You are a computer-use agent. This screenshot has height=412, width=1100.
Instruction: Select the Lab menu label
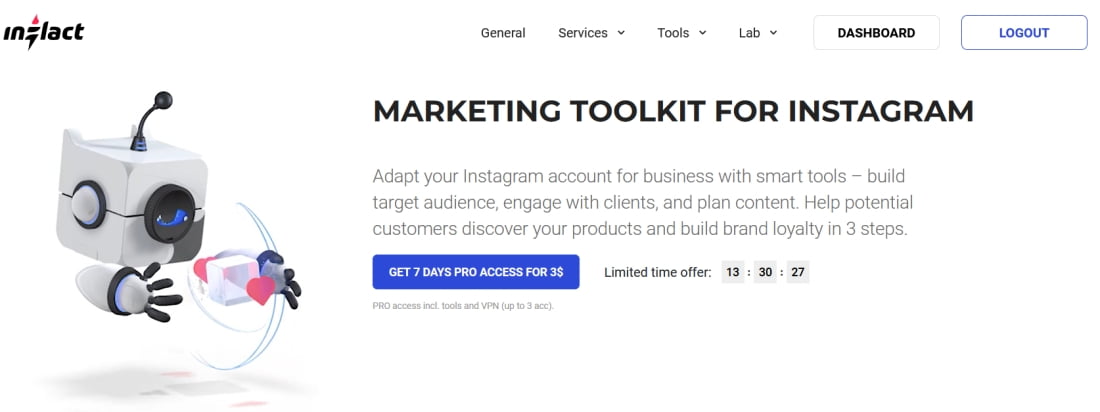749,33
